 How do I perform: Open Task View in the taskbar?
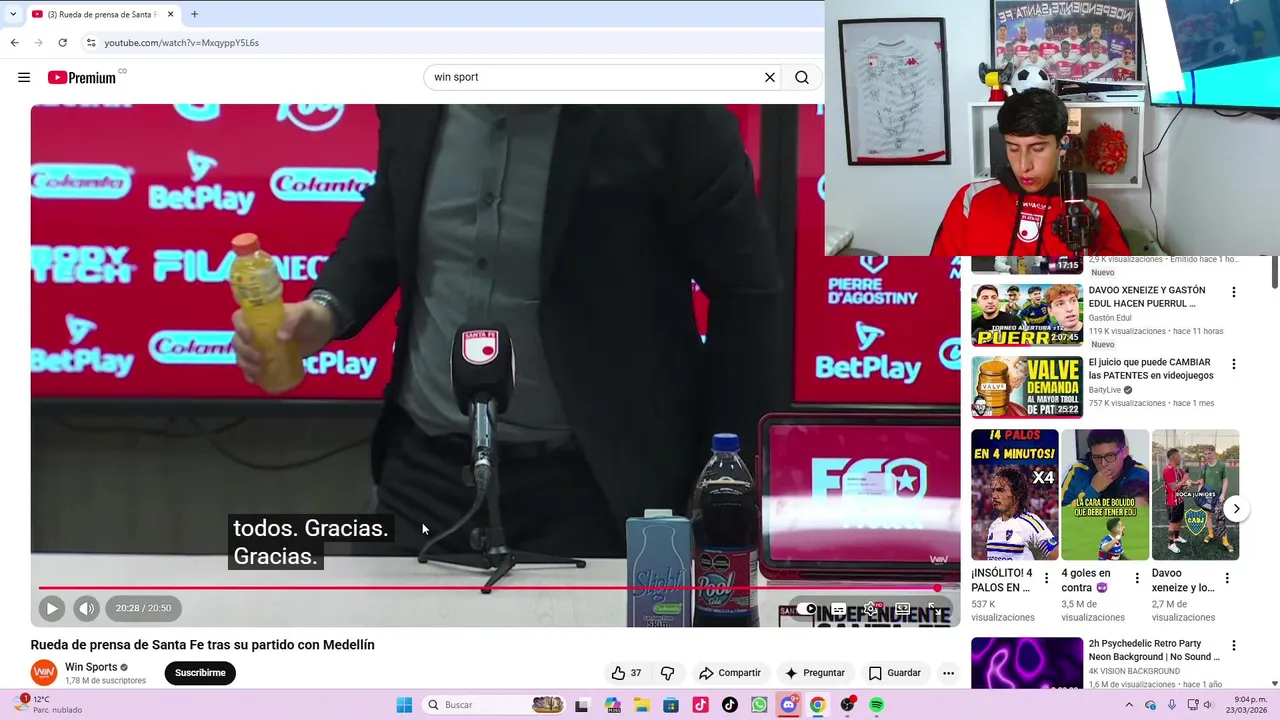point(582,705)
